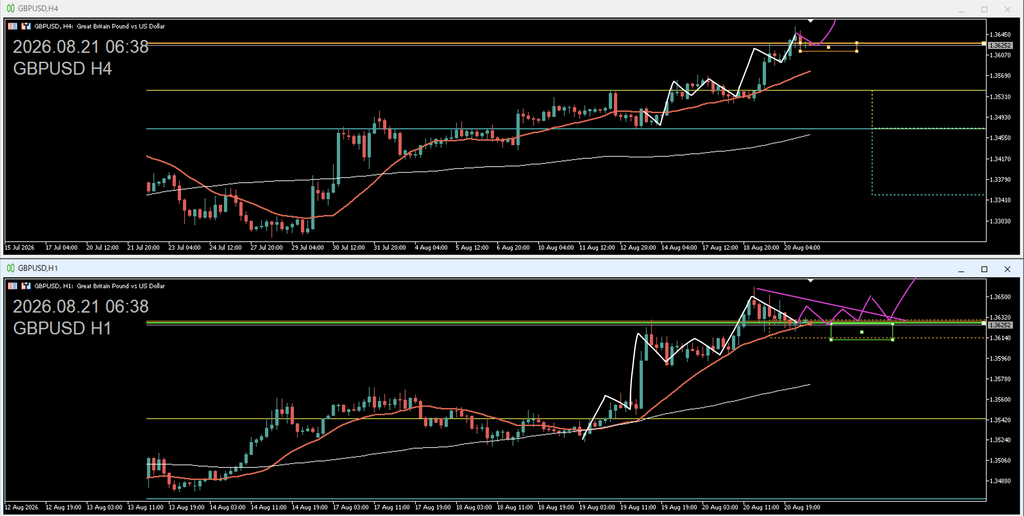Image resolution: width=1024 pixels, height=516 pixels.
Task: Click the candlestick icon in GBPUSD,H4 title bar
Action: pos(10,8)
